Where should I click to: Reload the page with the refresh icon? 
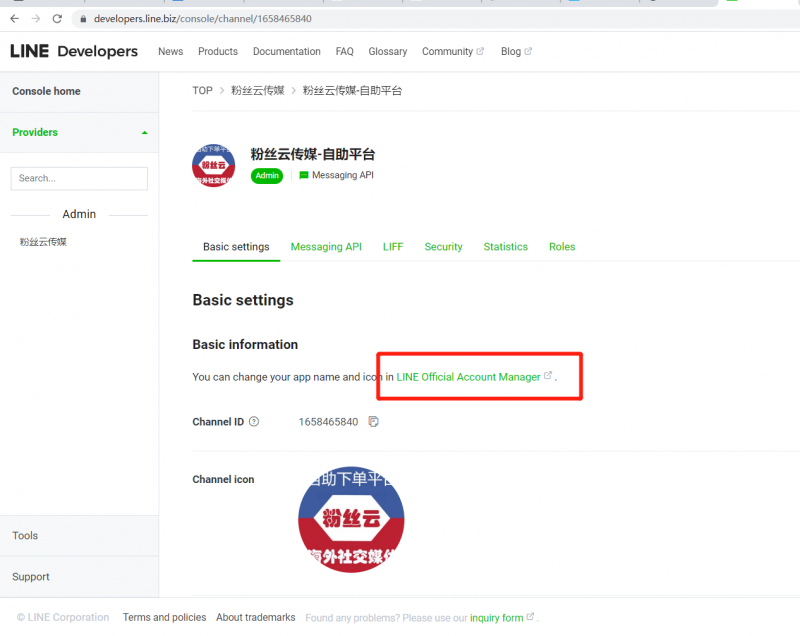point(57,19)
